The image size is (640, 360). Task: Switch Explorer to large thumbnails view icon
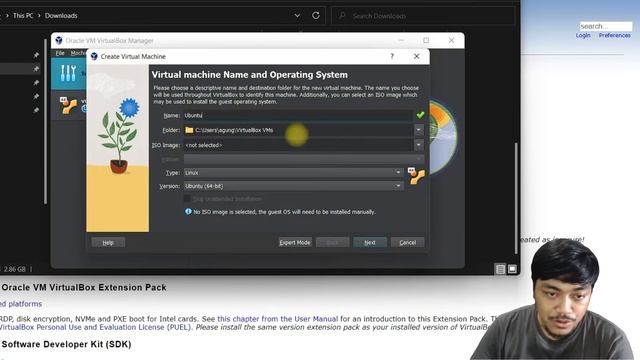[512, 269]
